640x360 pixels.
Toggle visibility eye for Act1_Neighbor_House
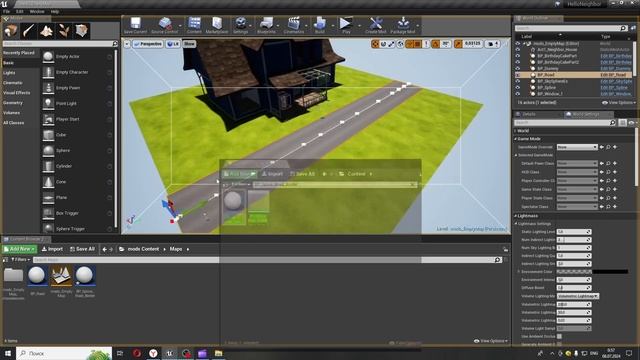pos(518,50)
